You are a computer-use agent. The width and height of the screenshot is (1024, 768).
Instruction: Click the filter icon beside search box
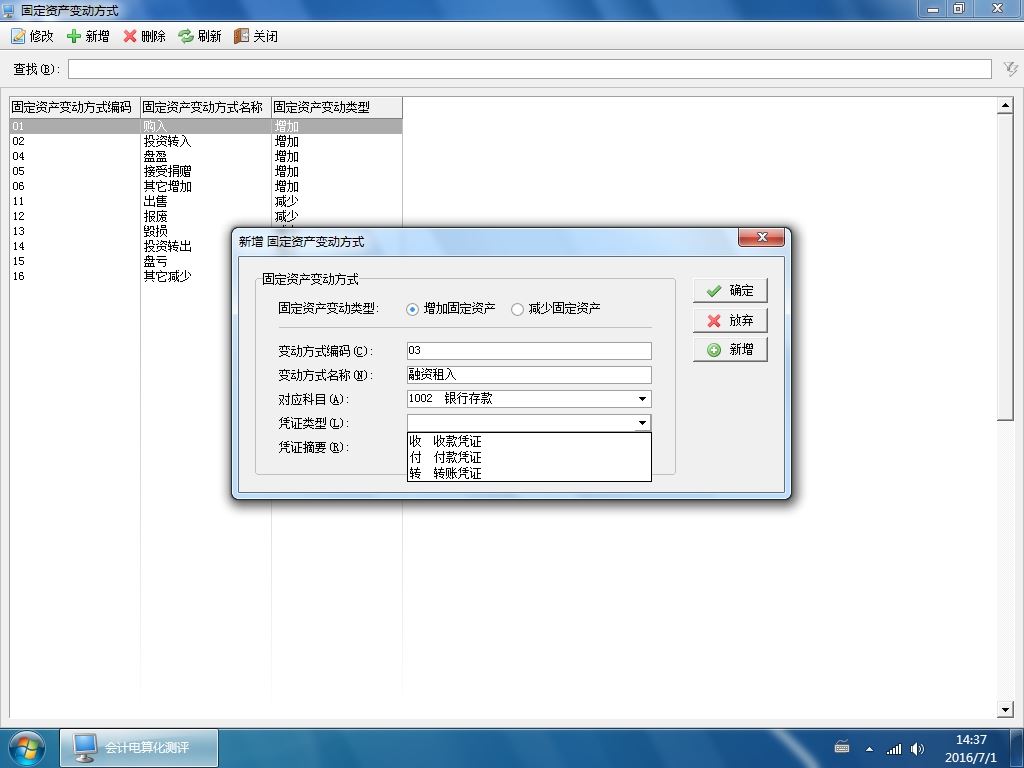(1010, 69)
